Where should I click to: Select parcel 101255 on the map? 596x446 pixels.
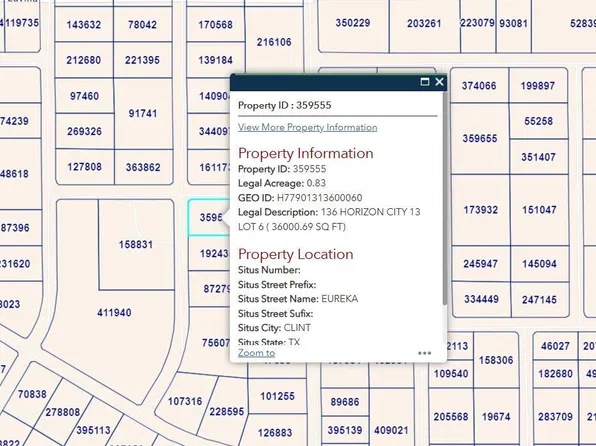click(277, 396)
